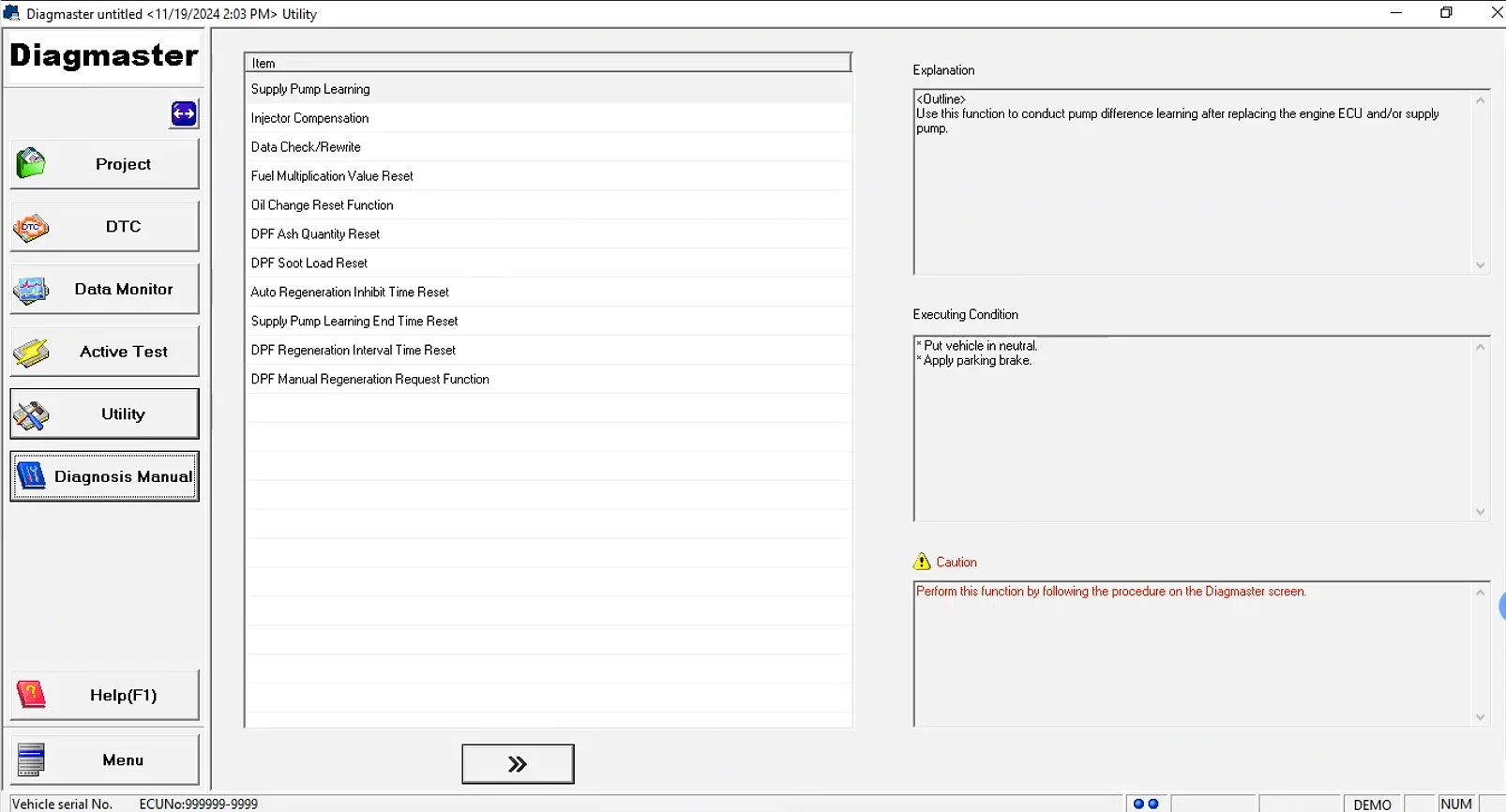Screen dimensions: 1506x812
Task: Click the Menu list icon
Action: pyautogui.click(x=31, y=759)
